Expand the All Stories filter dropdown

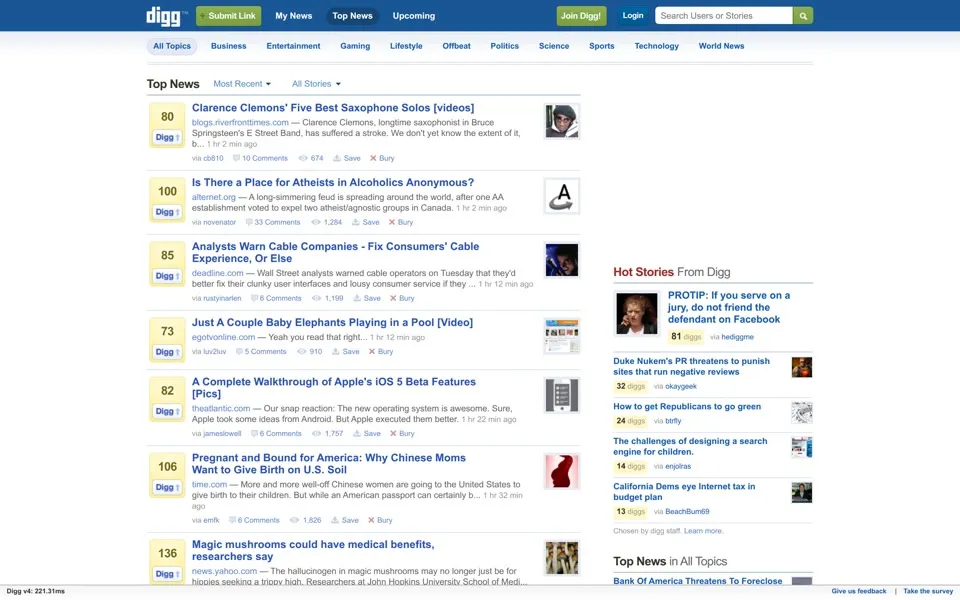click(x=316, y=84)
